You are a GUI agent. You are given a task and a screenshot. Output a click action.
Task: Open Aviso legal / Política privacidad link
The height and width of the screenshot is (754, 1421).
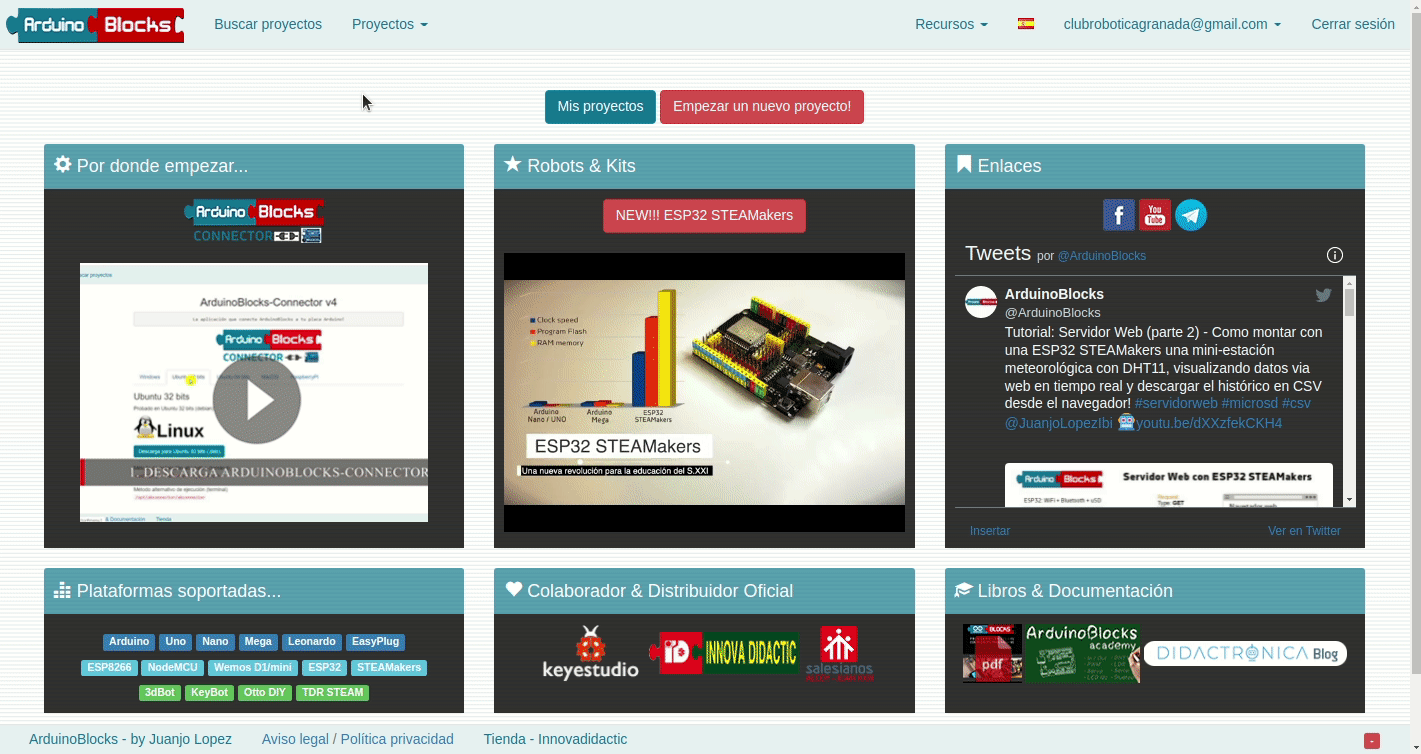click(x=358, y=739)
